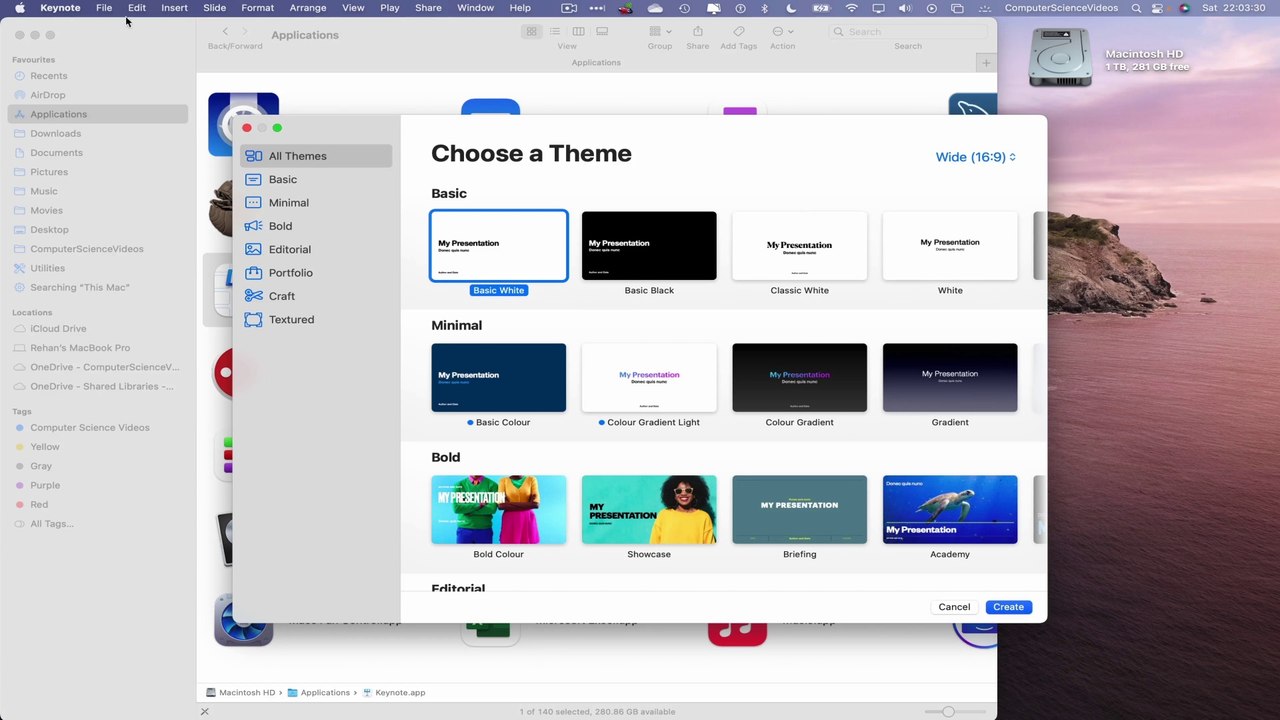Select Textured theme category
This screenshot has width=1280, height=720.
(316, 319)
